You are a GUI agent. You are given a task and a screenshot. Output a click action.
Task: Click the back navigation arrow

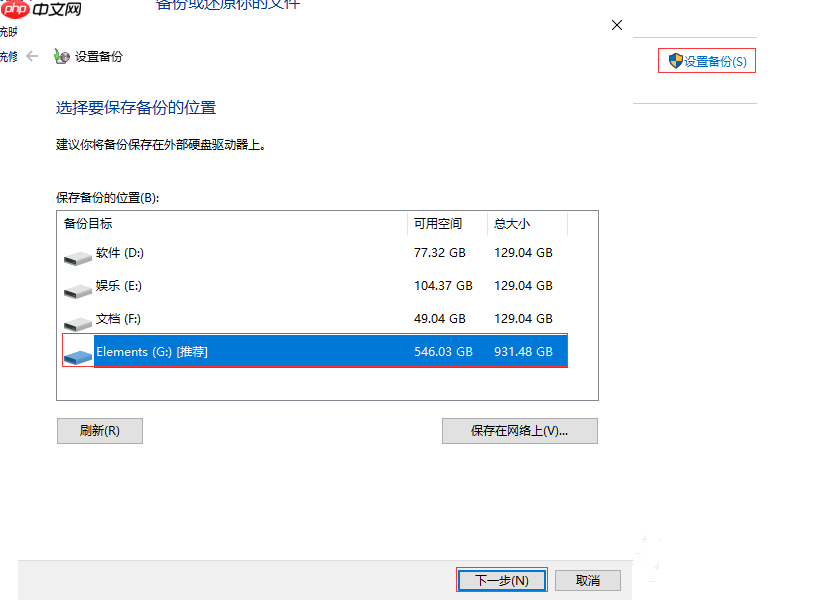[33, 57]
